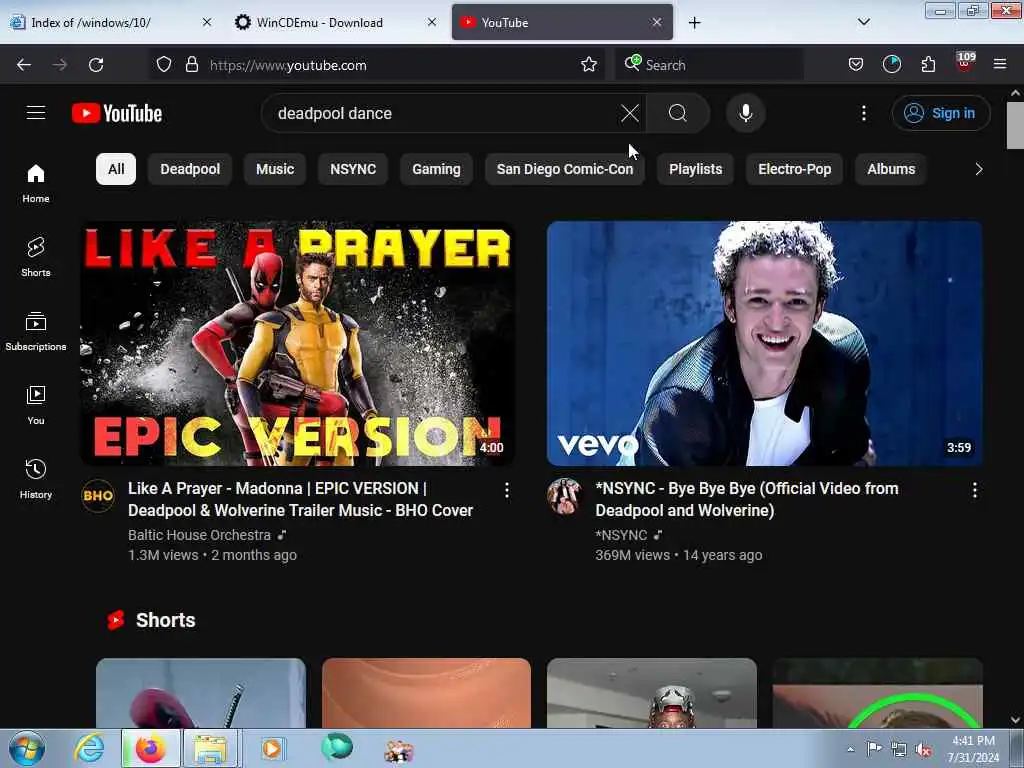1024x768 pixels.
Task: Filter results by Gaming chip
Action: (x=436, y=169)
